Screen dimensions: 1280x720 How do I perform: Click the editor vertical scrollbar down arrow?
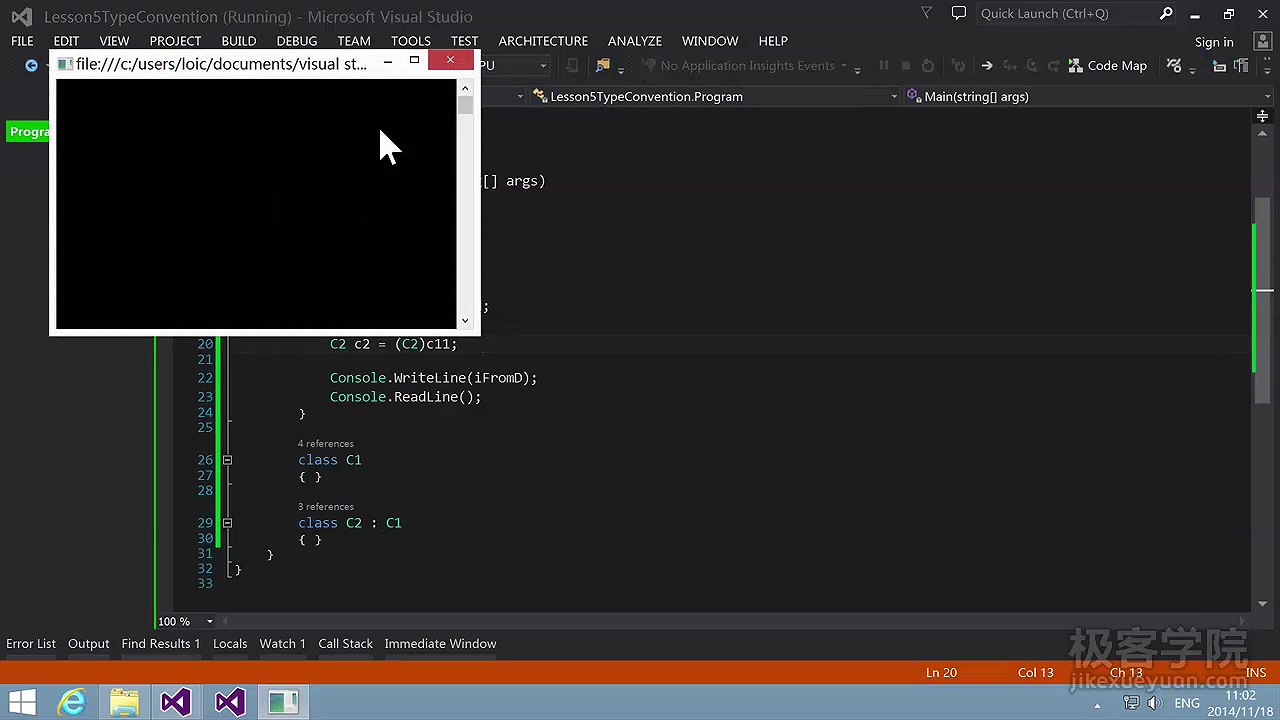point(1262,603)
